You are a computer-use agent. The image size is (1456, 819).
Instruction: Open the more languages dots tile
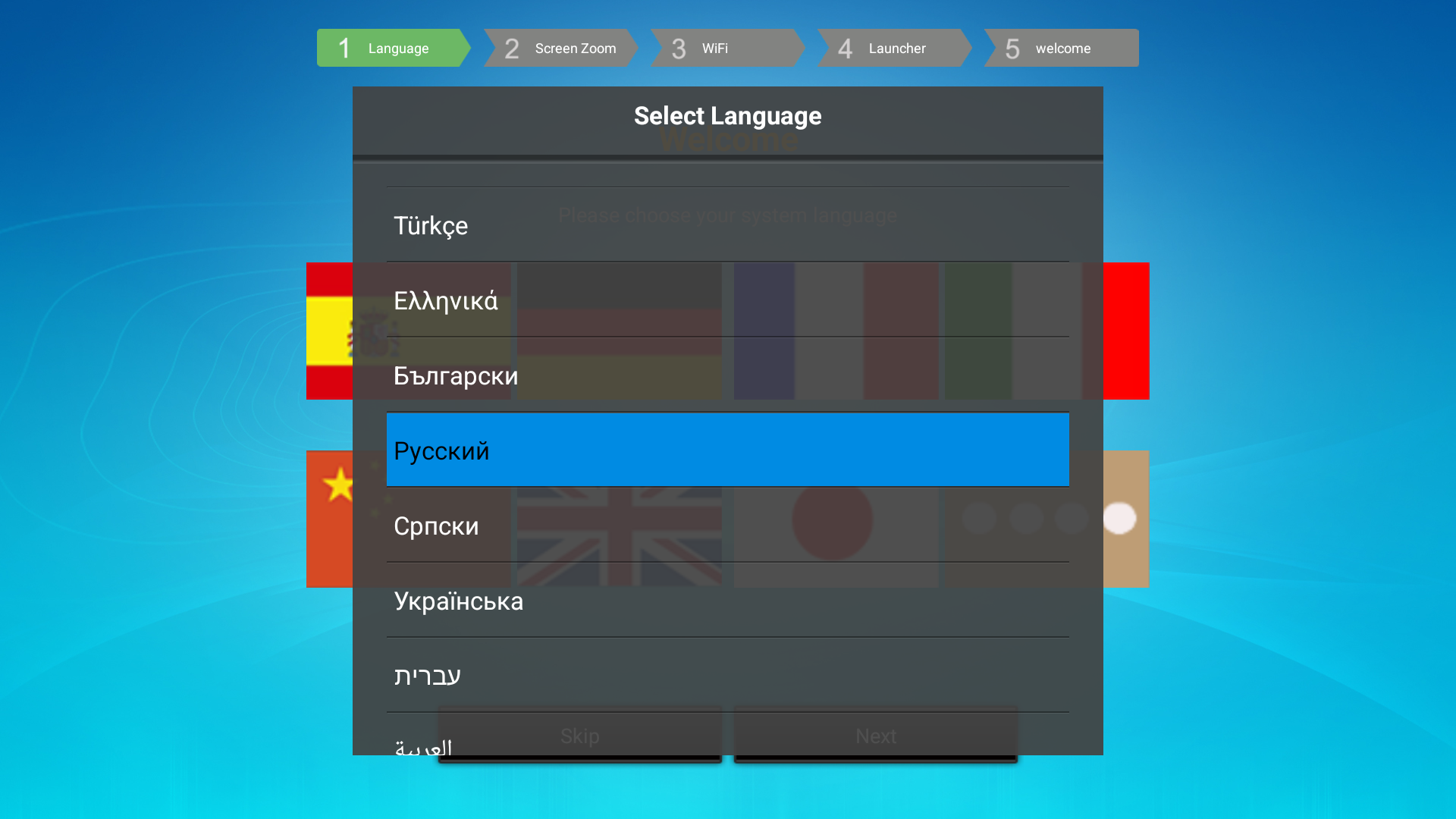coord(1125,519)
